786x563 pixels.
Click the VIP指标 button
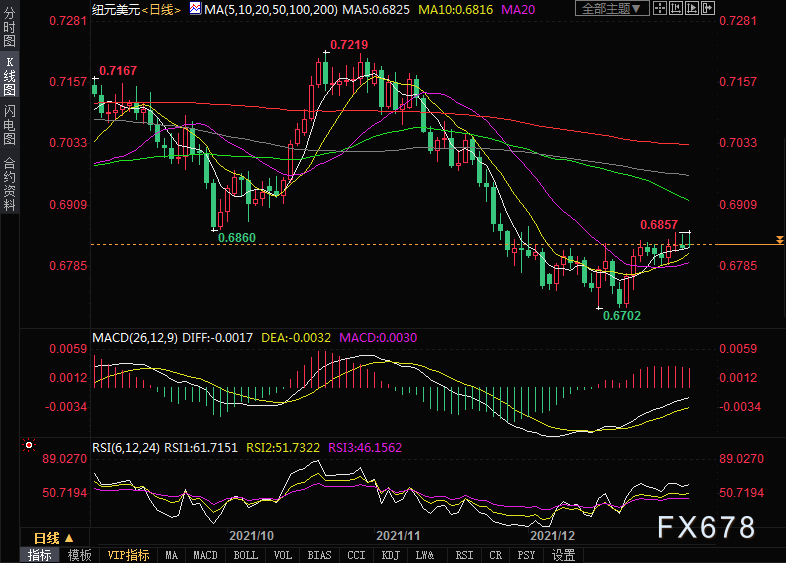click(x=128, y=555)
